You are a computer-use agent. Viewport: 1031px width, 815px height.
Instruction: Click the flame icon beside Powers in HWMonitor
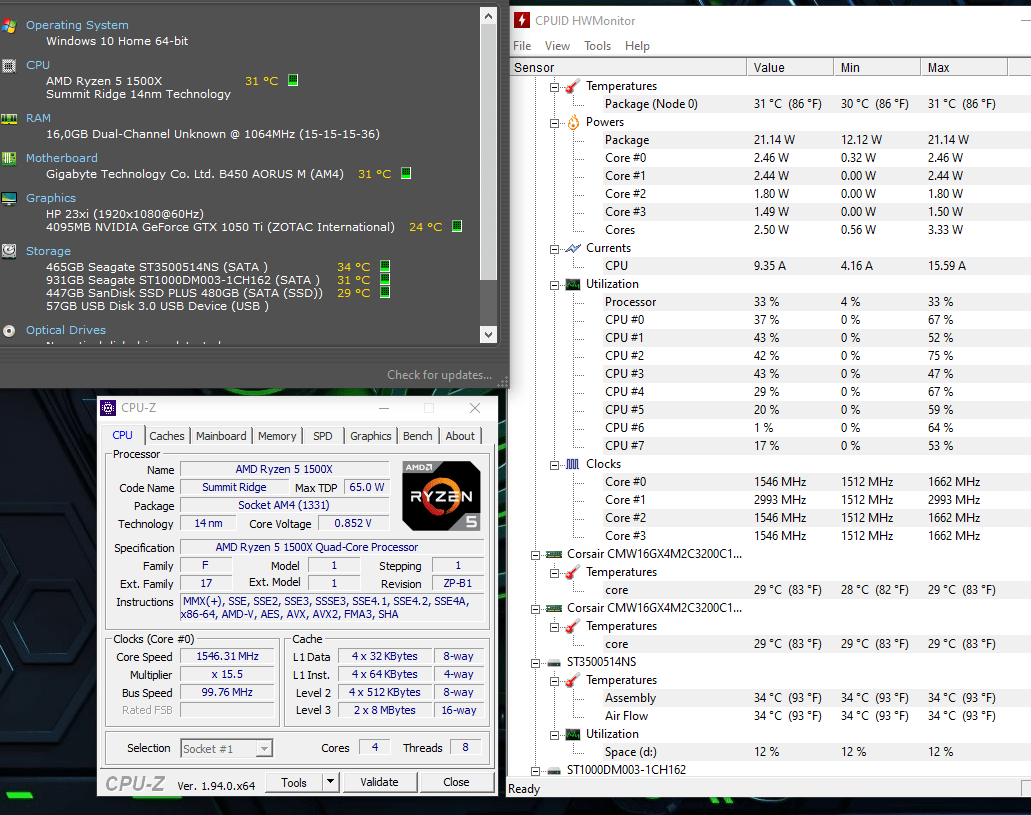[x=573, y=122]
